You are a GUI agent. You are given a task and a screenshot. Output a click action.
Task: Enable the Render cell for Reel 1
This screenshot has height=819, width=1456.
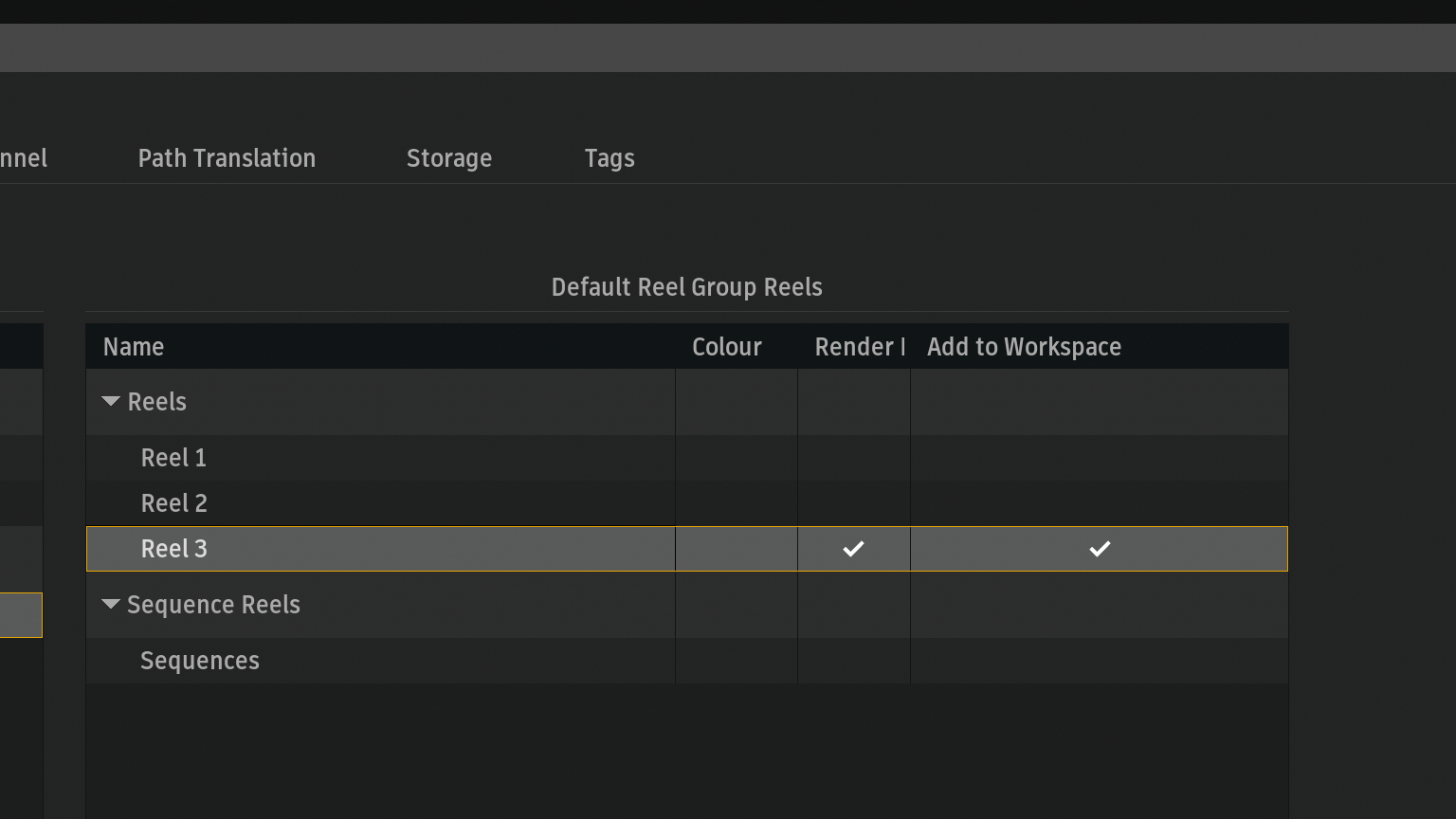tap(853, 458)
